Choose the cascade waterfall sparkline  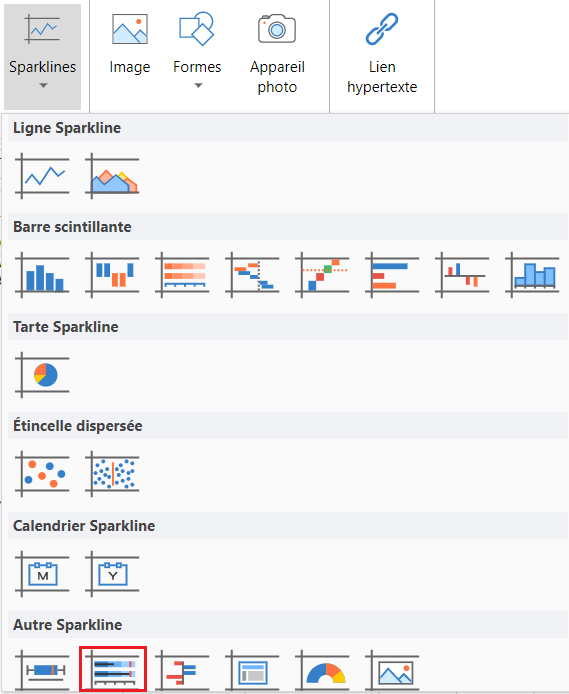coord(252,275)
